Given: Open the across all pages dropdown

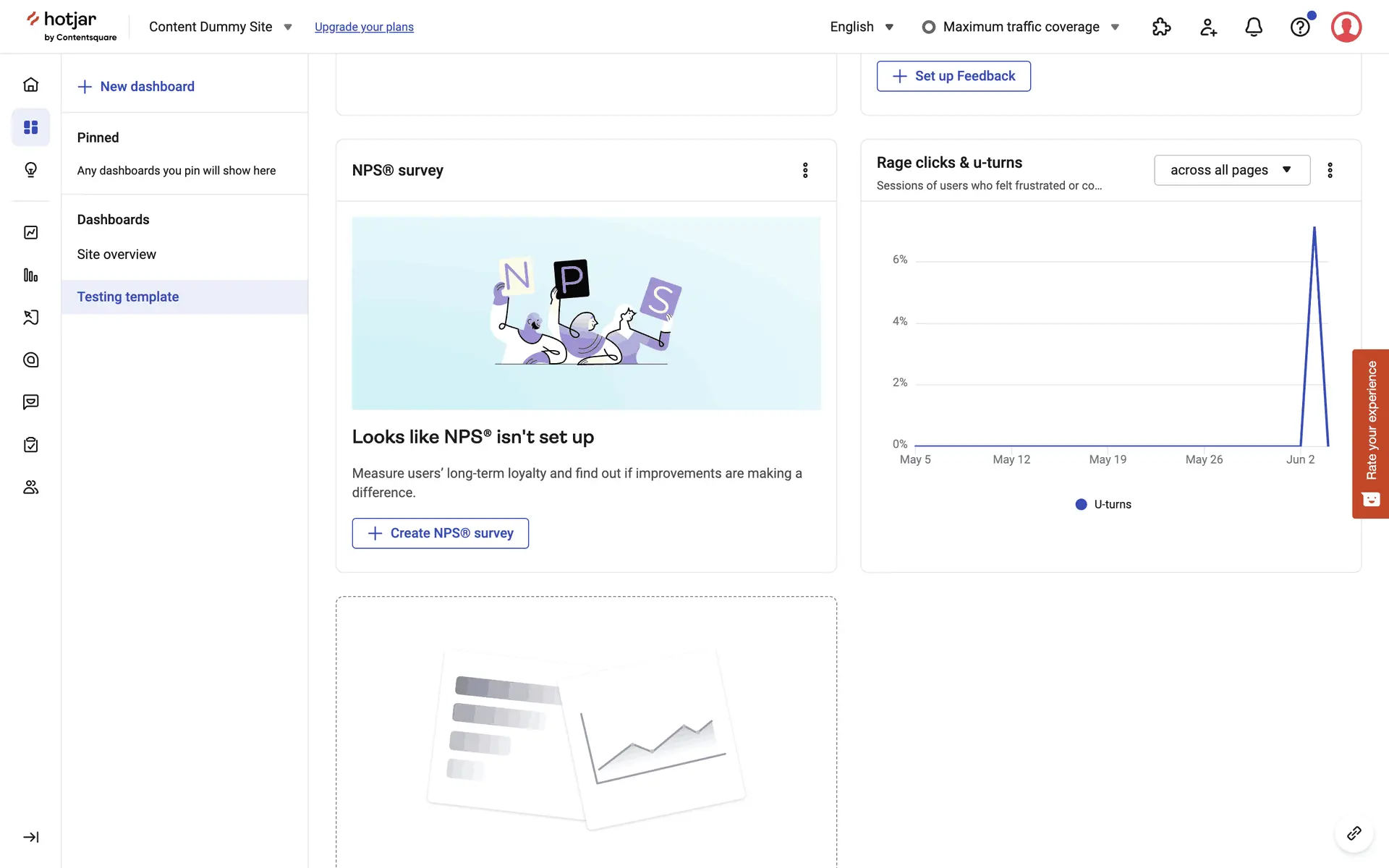Looking at the screenshot, I should click(x=1231, y=170).
